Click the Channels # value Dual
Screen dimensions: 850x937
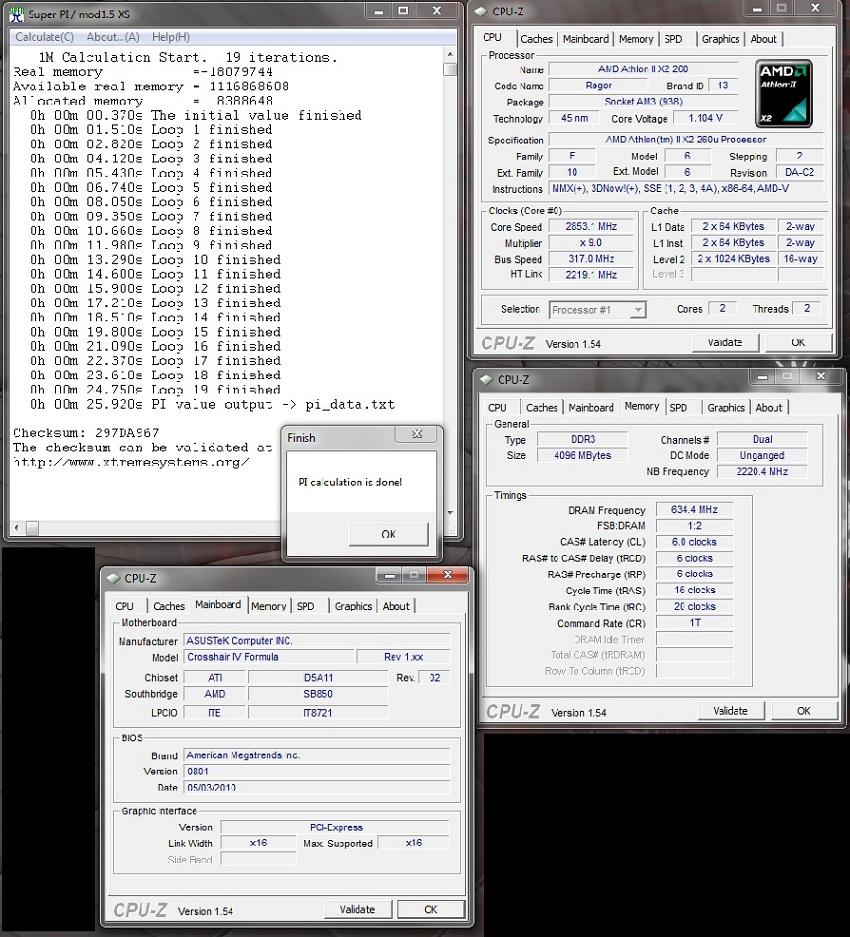coord(762,439)
